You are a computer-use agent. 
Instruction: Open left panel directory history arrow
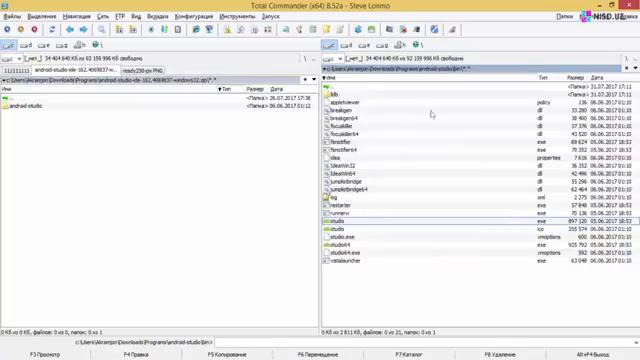(314, 80)
